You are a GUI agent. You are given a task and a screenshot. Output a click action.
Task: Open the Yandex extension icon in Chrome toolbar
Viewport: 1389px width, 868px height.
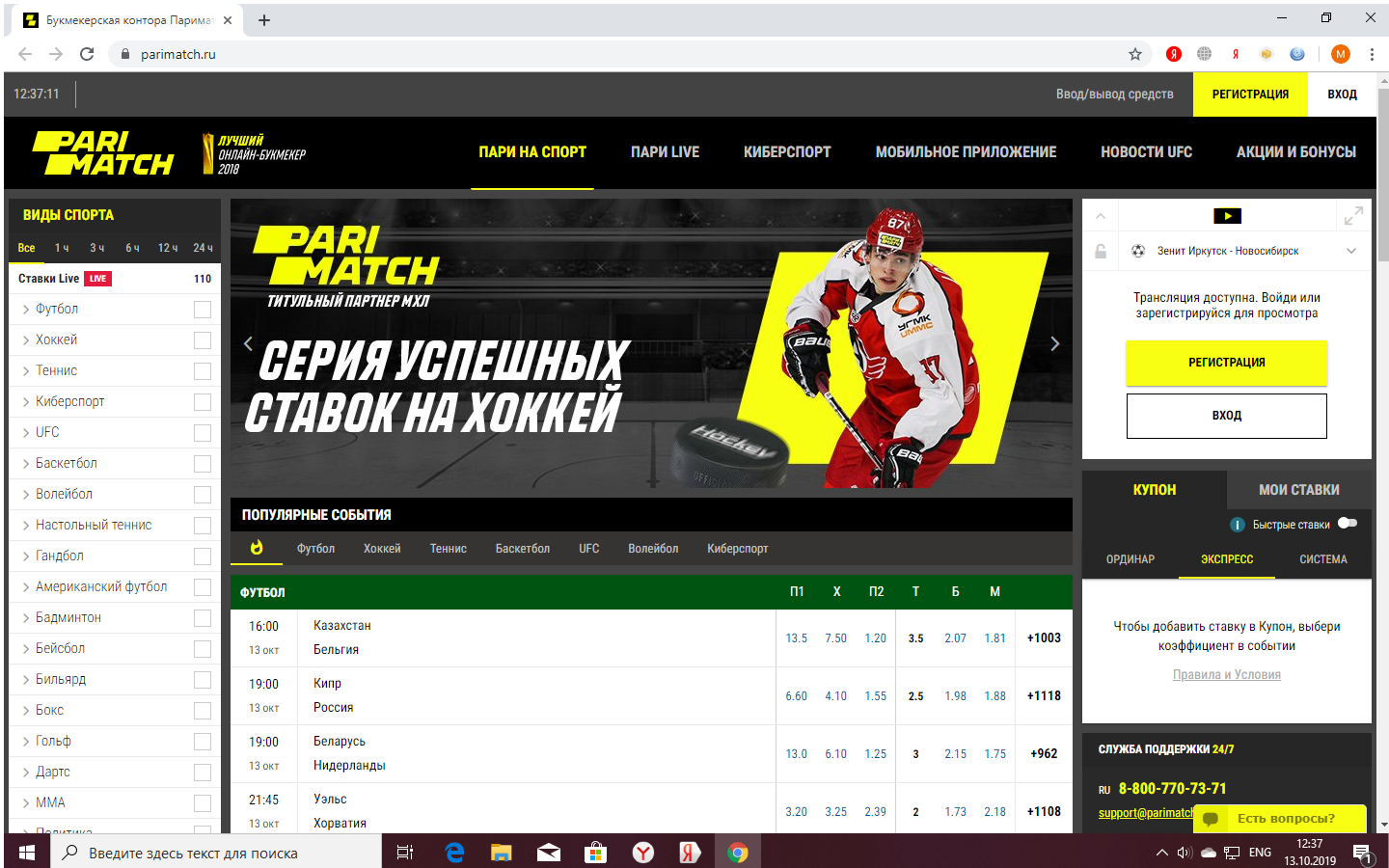(1174, 54)
